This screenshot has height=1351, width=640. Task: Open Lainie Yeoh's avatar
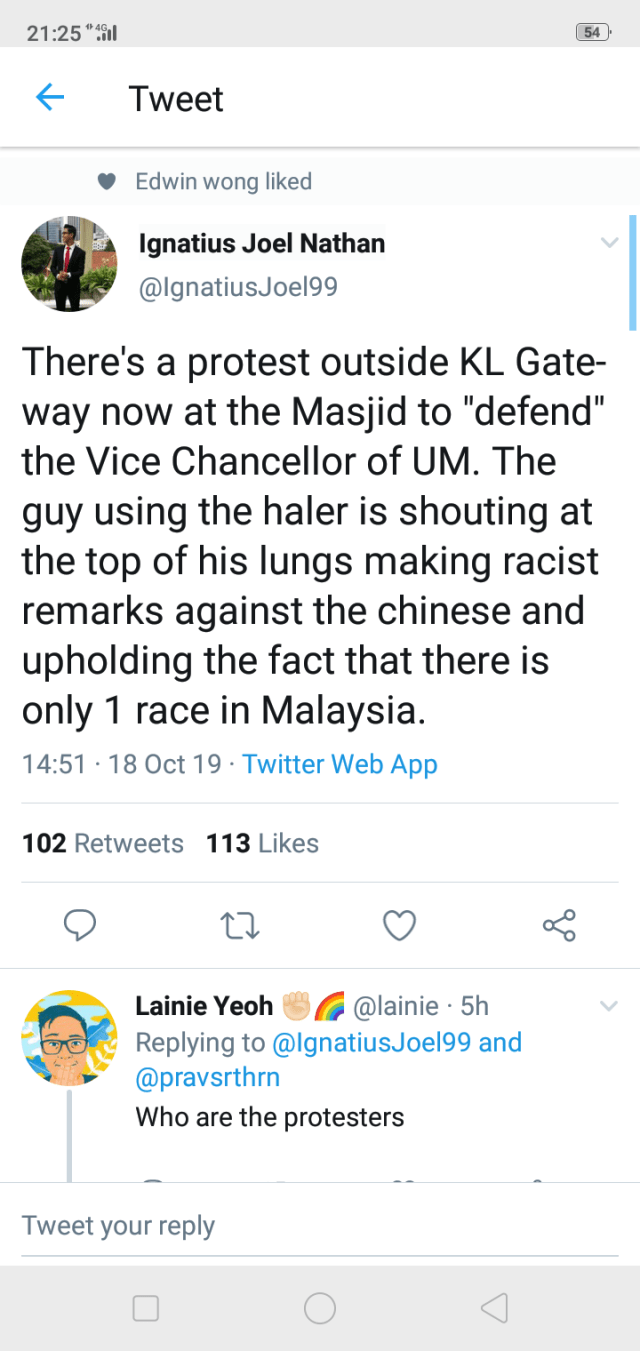coord(69,1038)
